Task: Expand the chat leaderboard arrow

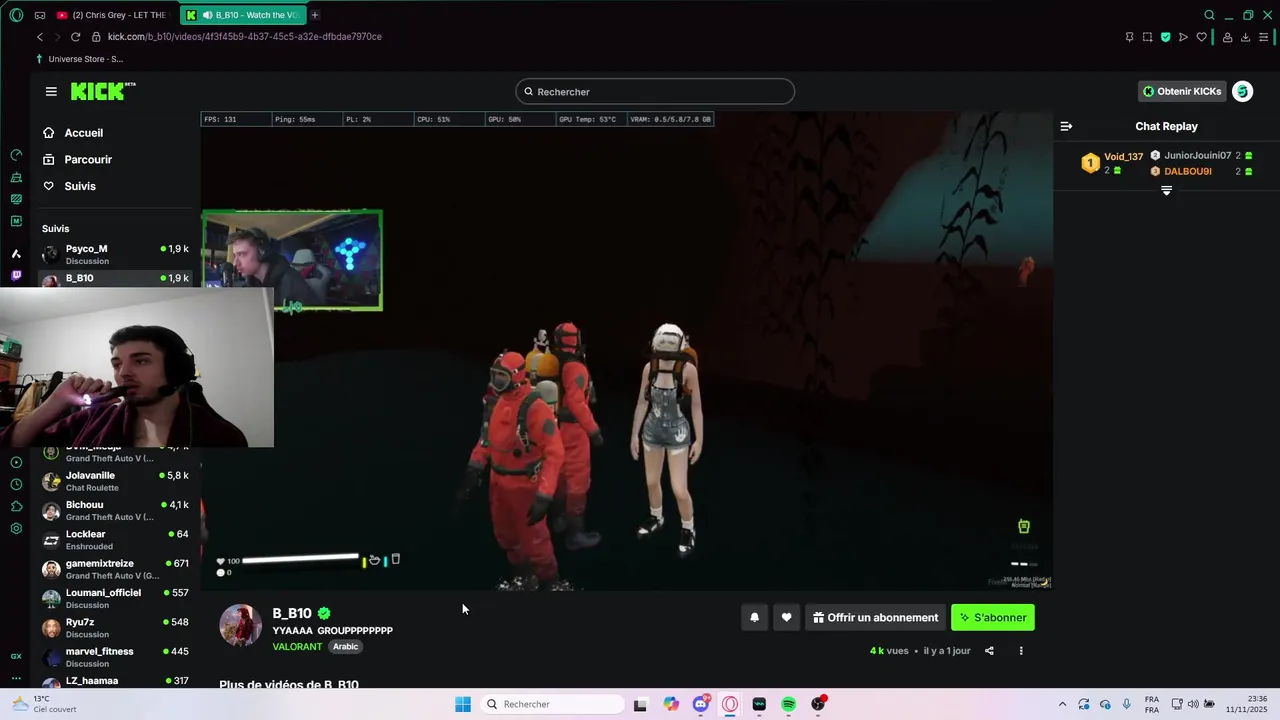Action: [1166, 190]
